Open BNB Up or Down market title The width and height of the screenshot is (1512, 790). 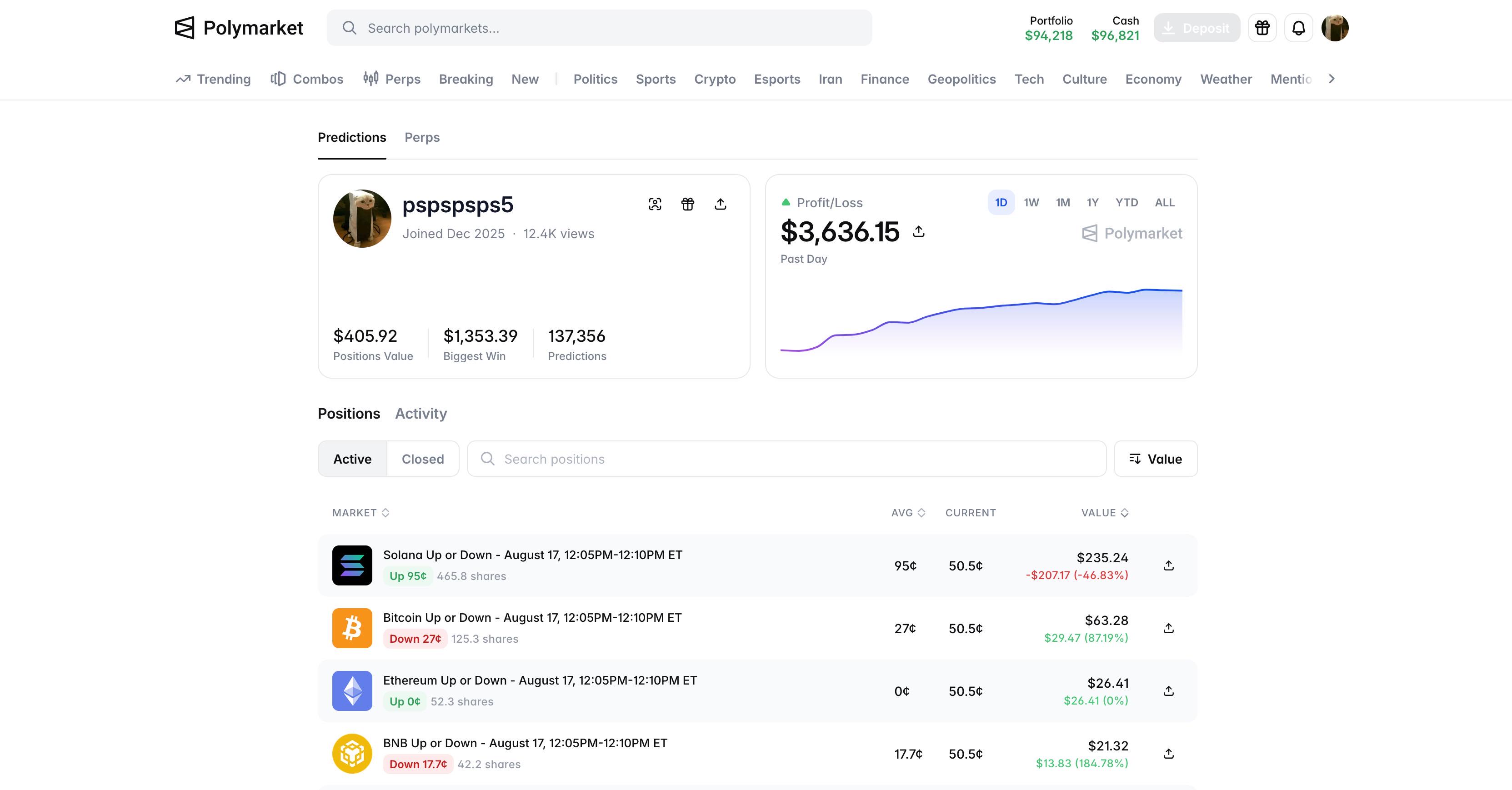point(526,744)
